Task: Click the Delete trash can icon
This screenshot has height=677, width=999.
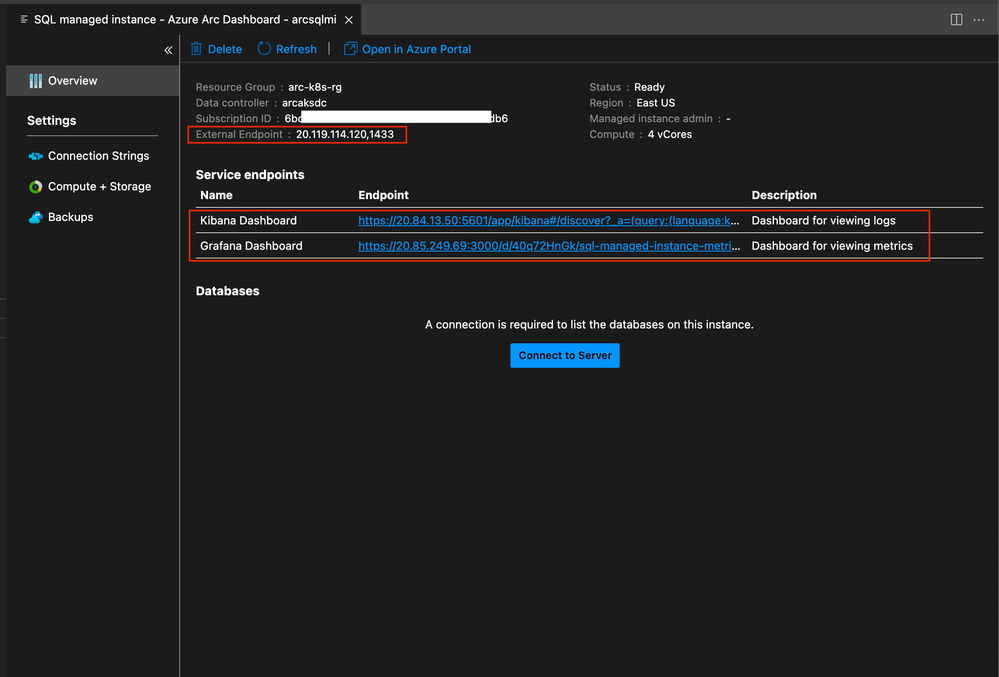Action: coord(196,48)
